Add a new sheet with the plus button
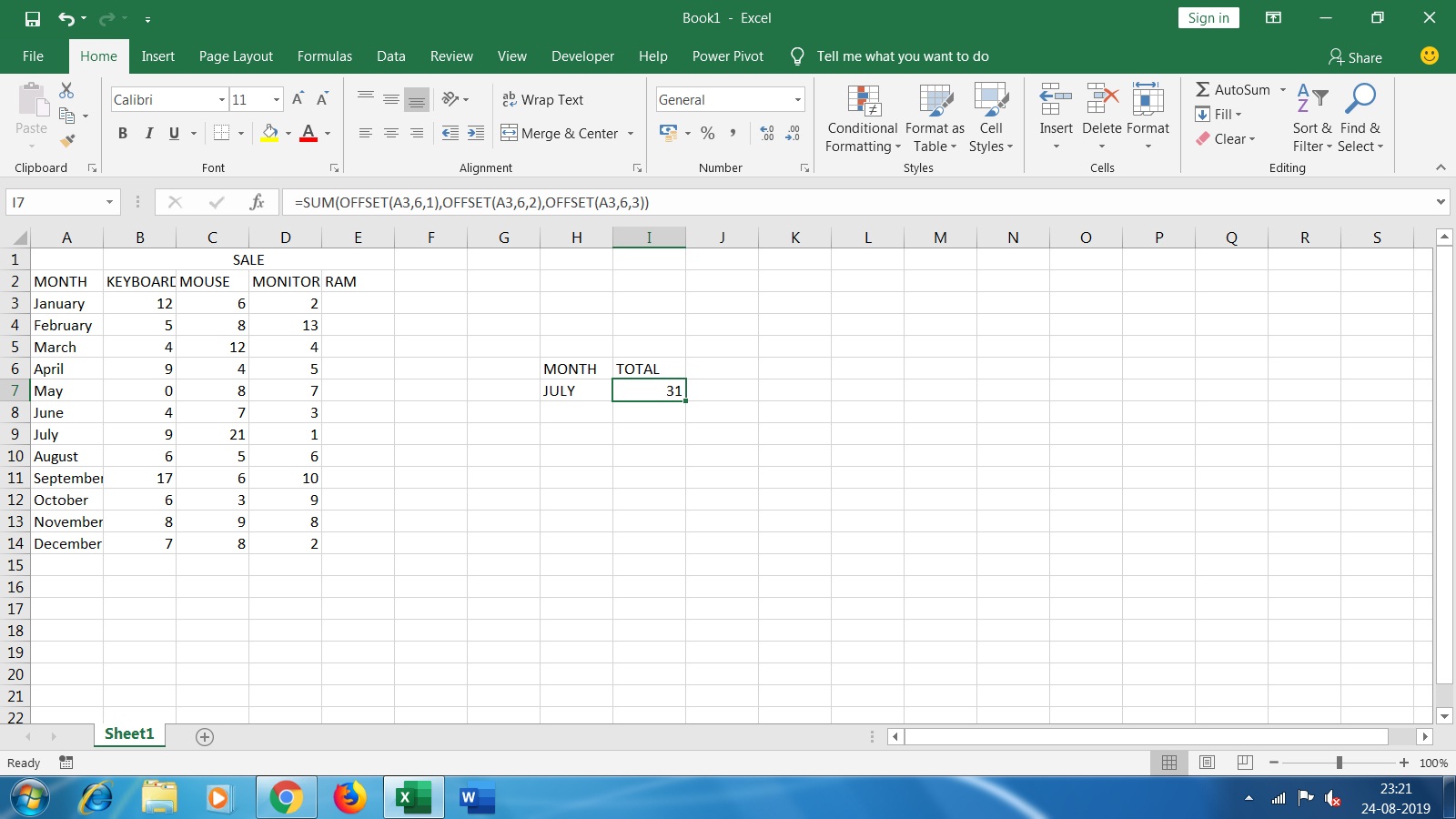The width and height of the screenshot is (1456, 819). click(x=204, y=737)
